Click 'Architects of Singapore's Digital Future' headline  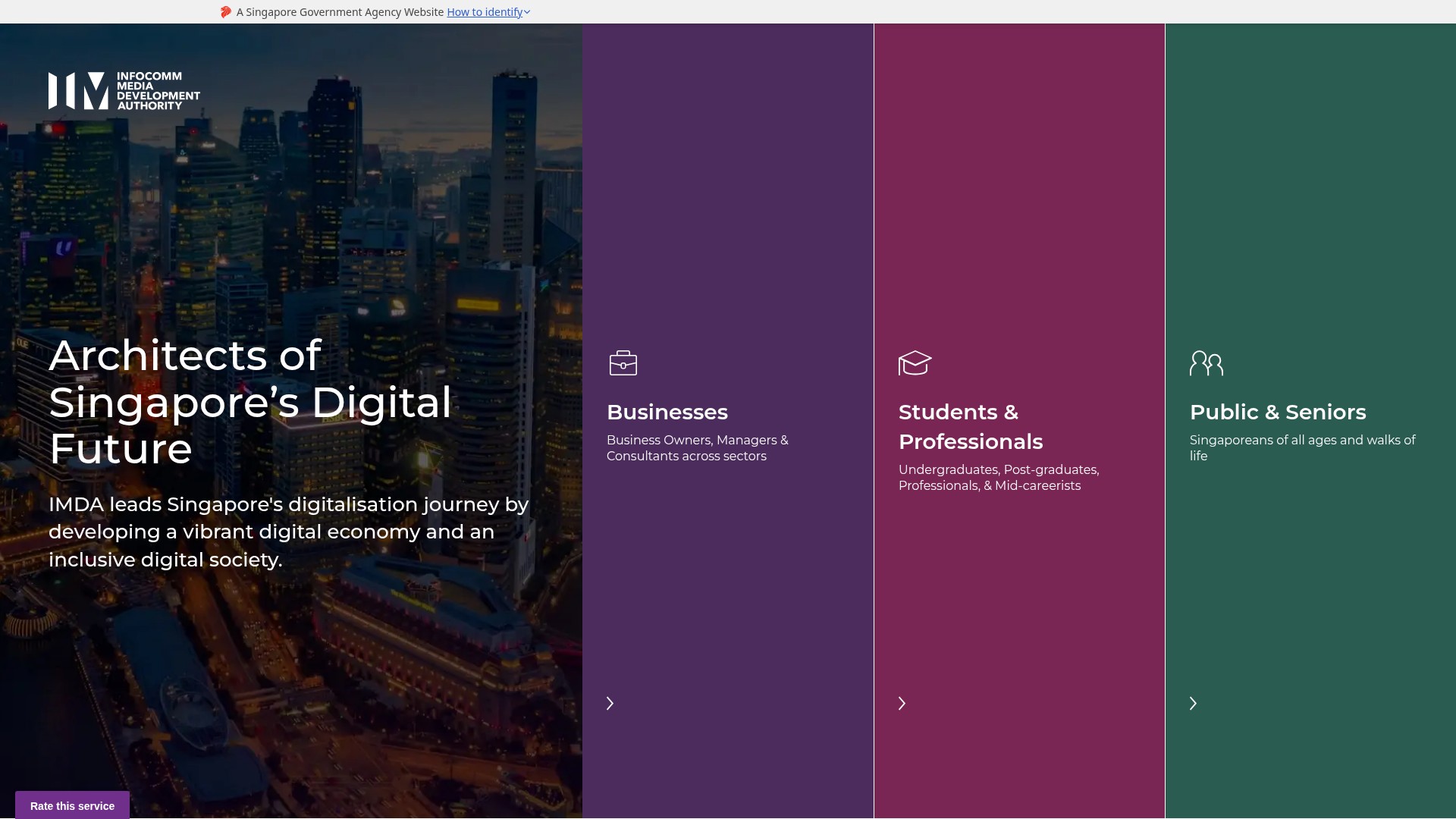pyautogui.click(x=250, y=401)
